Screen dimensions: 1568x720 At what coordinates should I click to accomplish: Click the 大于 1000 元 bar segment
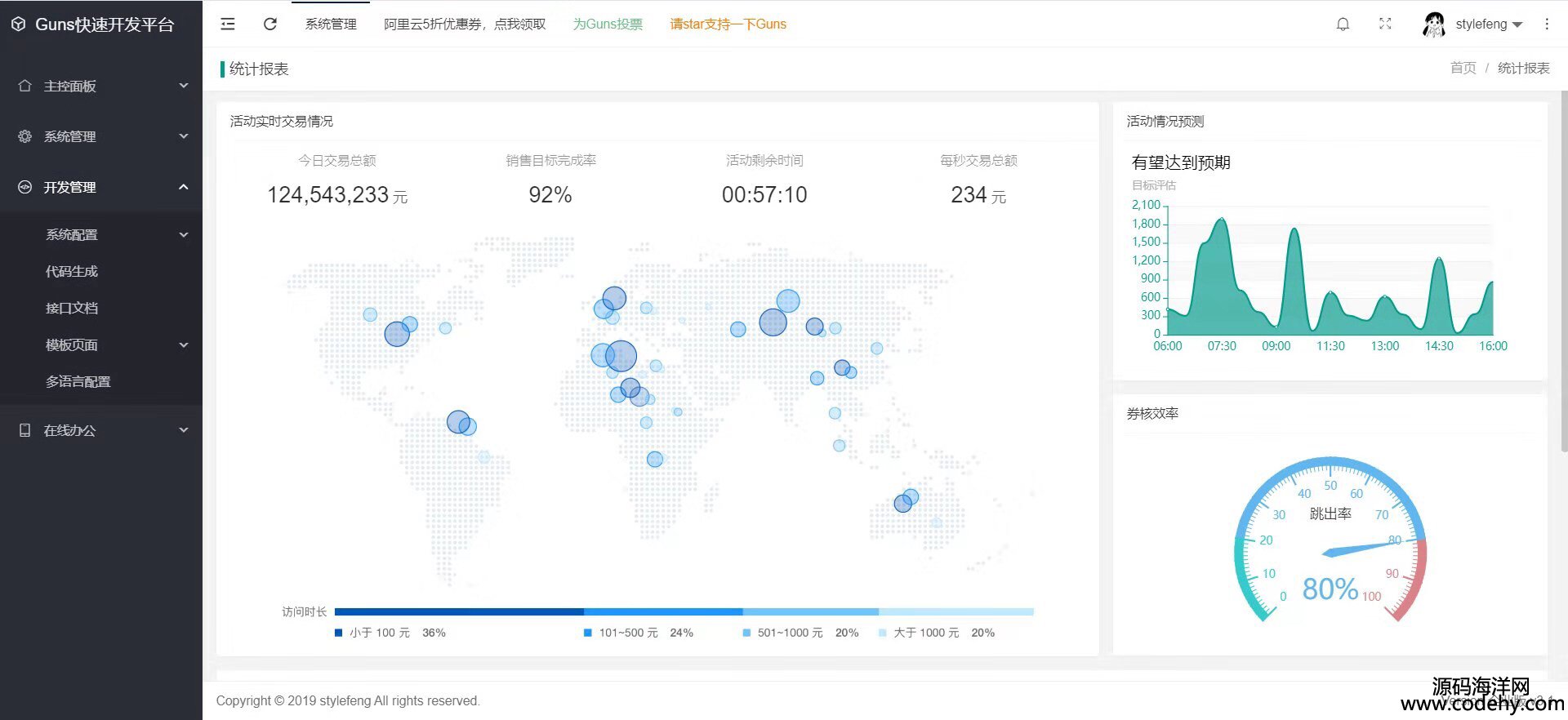(956, 611)
